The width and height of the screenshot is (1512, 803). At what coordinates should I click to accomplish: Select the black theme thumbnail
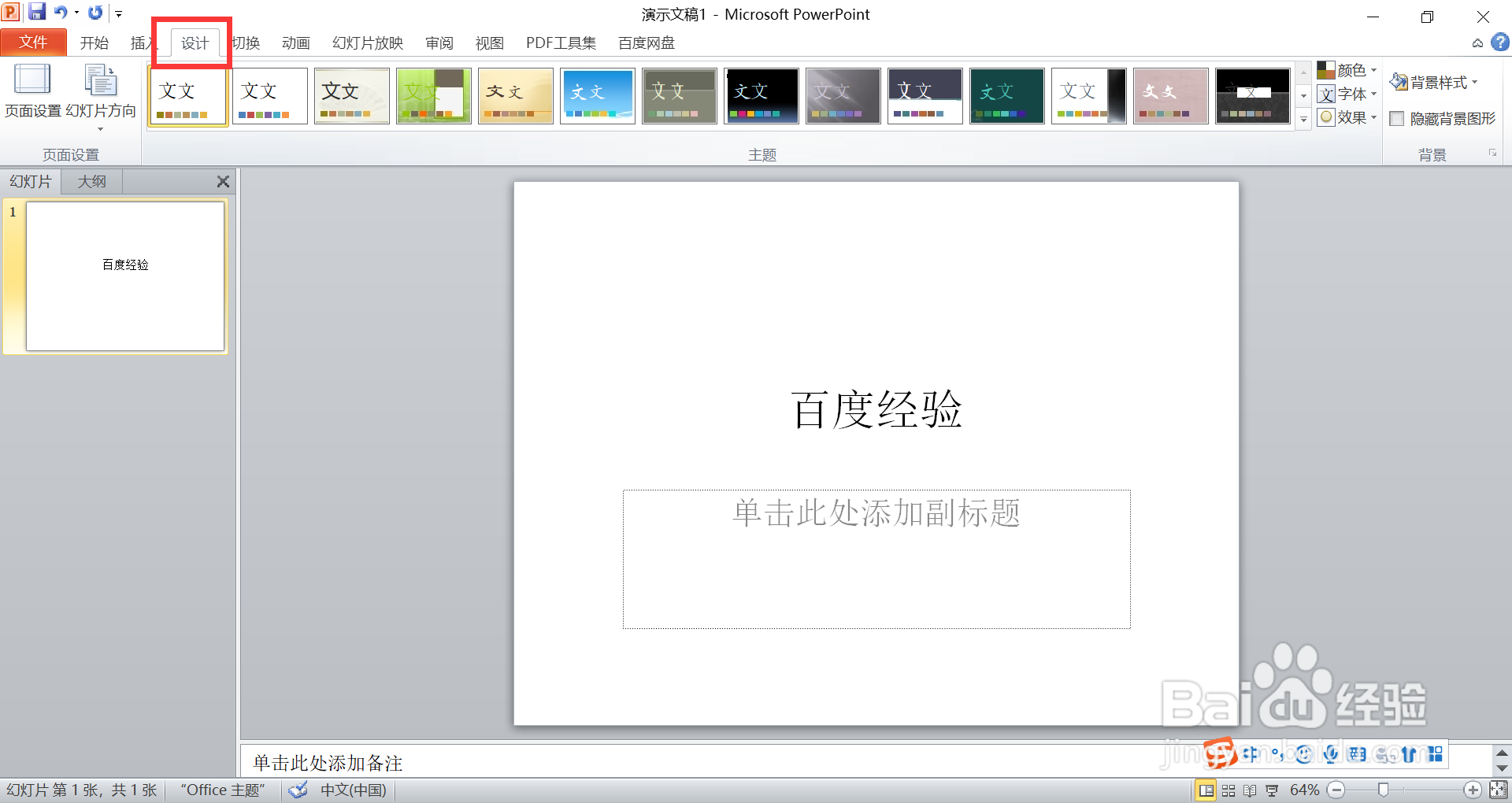pos(762,95)
